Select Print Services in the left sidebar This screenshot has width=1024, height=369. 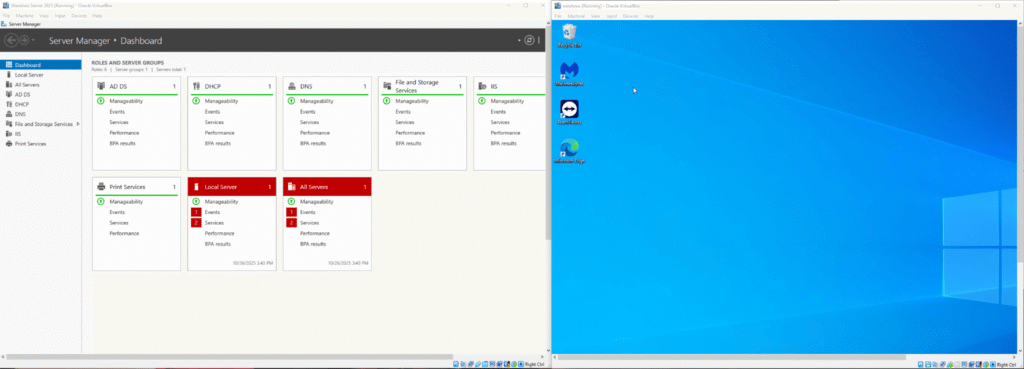pyautogui.click(x=40, y=144)
